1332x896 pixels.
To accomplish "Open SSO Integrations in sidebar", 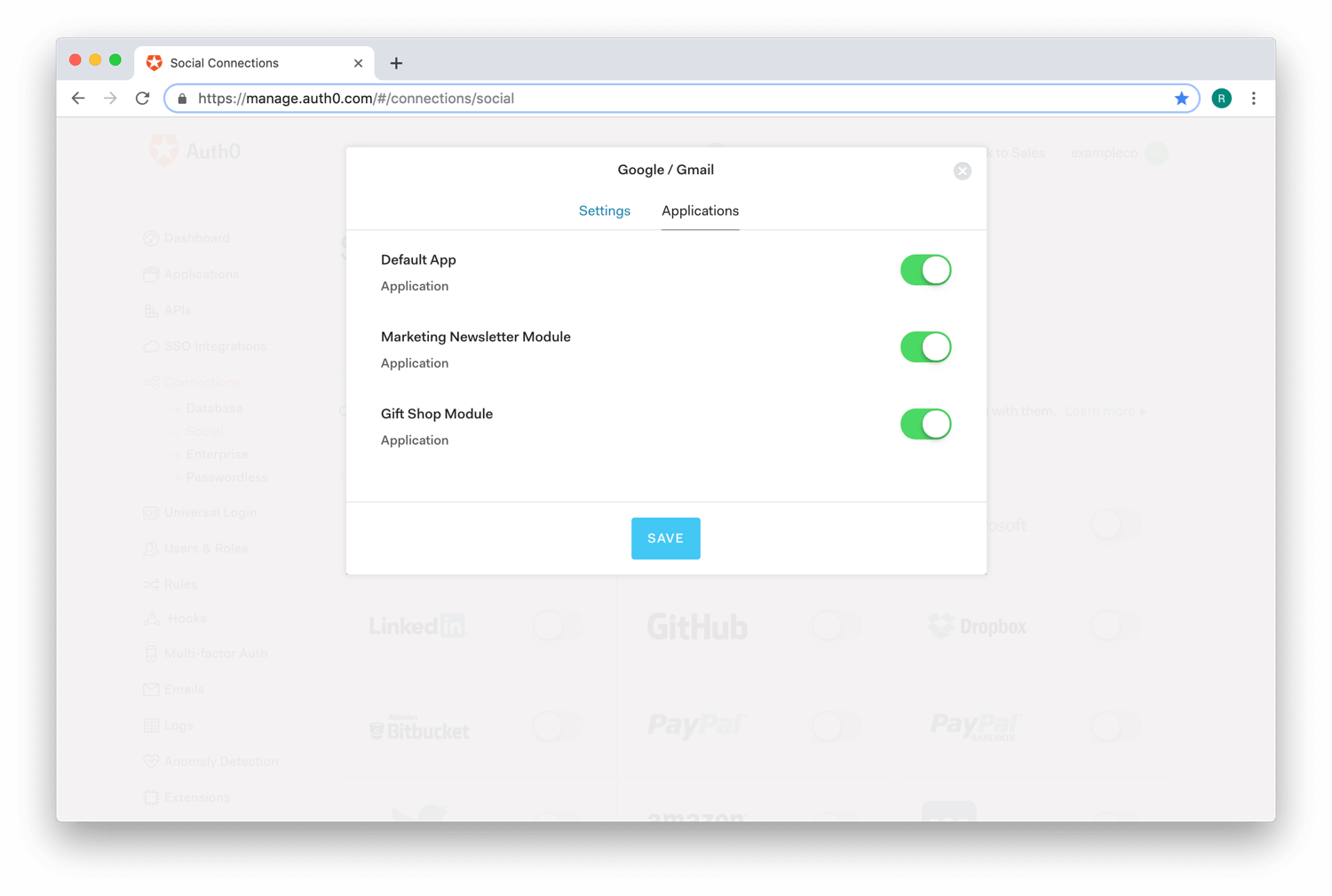I will coord(205,346).
